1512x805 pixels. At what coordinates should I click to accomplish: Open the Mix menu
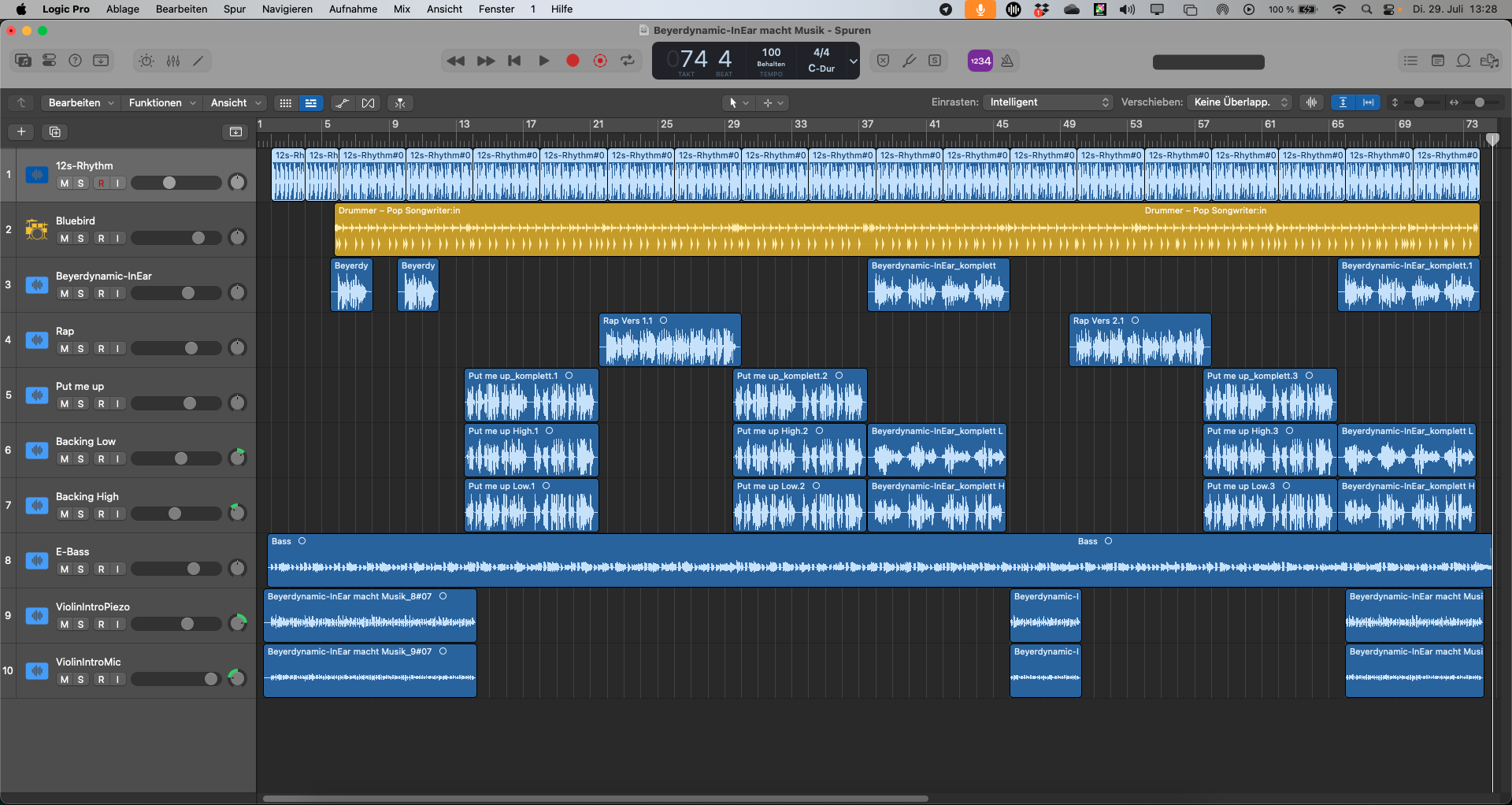point(402,9)
